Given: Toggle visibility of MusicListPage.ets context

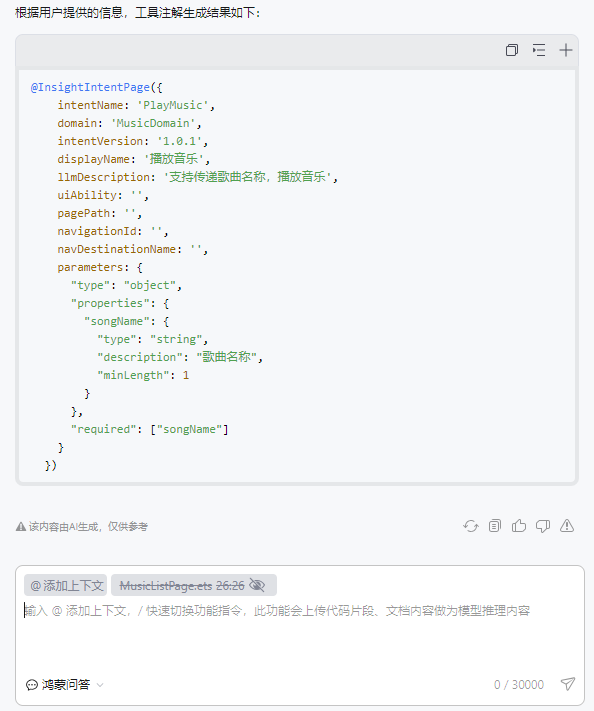Looking at the screenshot, I should (x=257, y=585).
